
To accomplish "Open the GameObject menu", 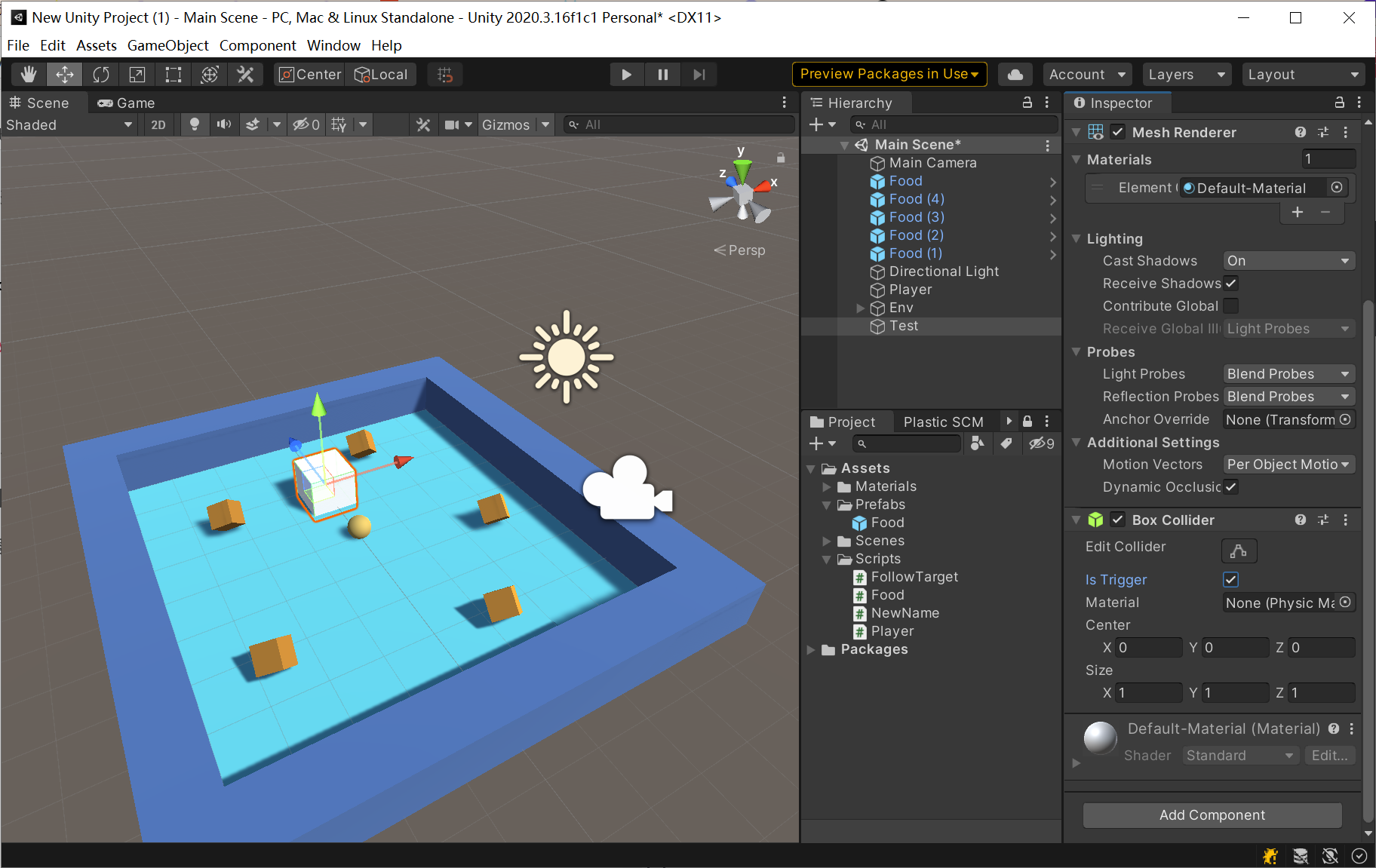I will (x=167, y=45).
